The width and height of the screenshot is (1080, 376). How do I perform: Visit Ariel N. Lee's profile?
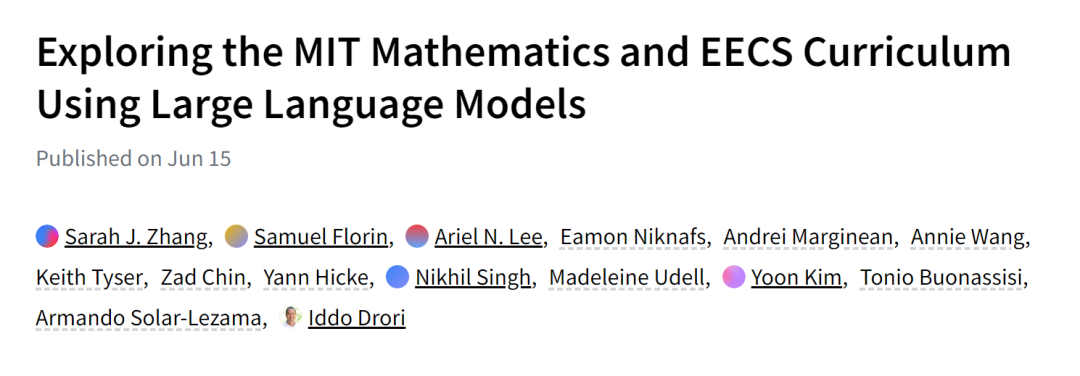(x=488, y=237)
